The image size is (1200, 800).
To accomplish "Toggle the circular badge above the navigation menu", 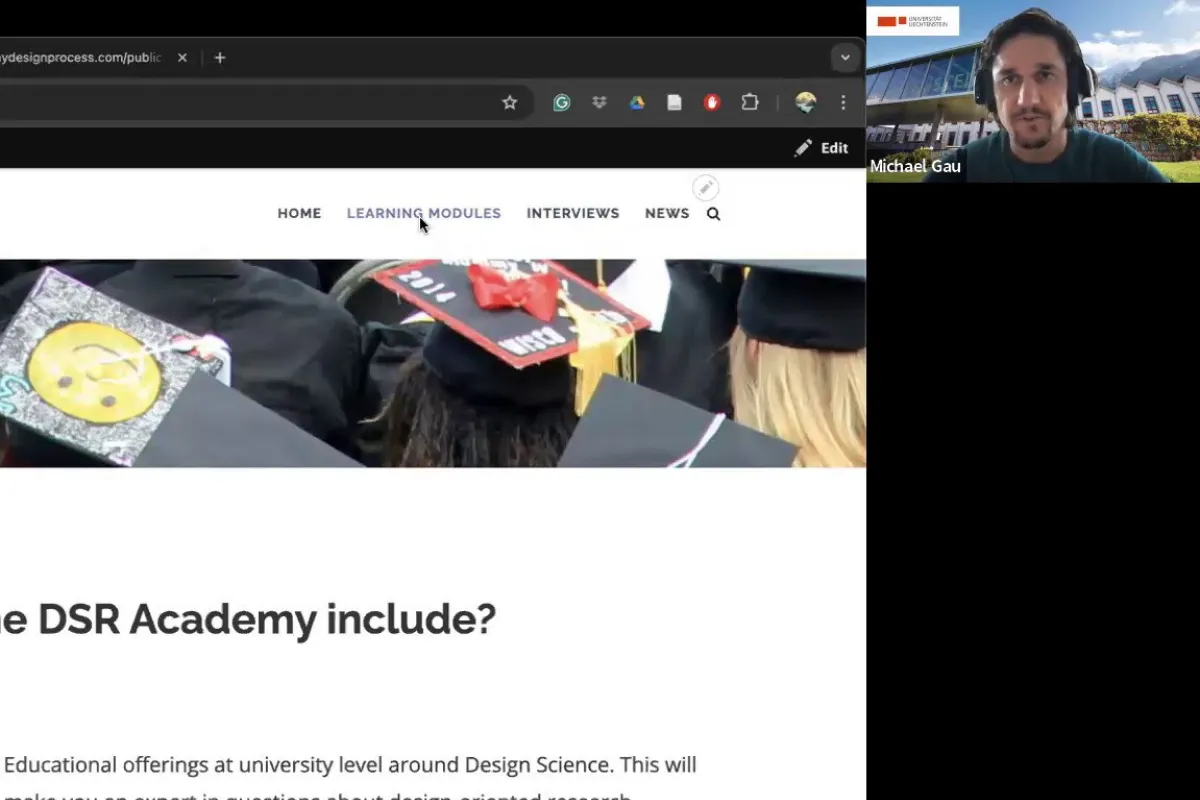I will pyautogui.click(x=705, y=187).
